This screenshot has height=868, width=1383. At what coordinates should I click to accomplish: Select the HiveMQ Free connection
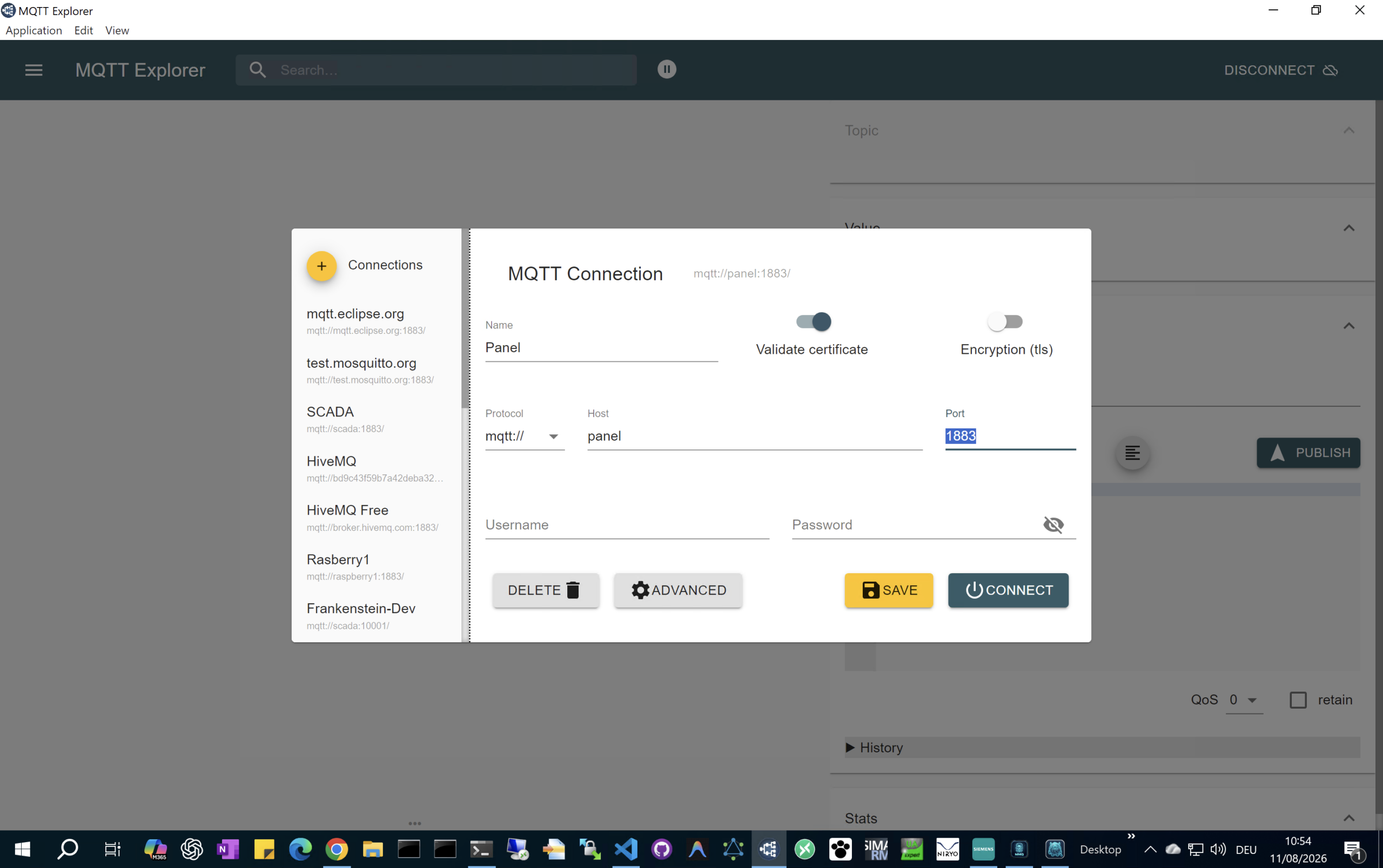tap(376, 518)
